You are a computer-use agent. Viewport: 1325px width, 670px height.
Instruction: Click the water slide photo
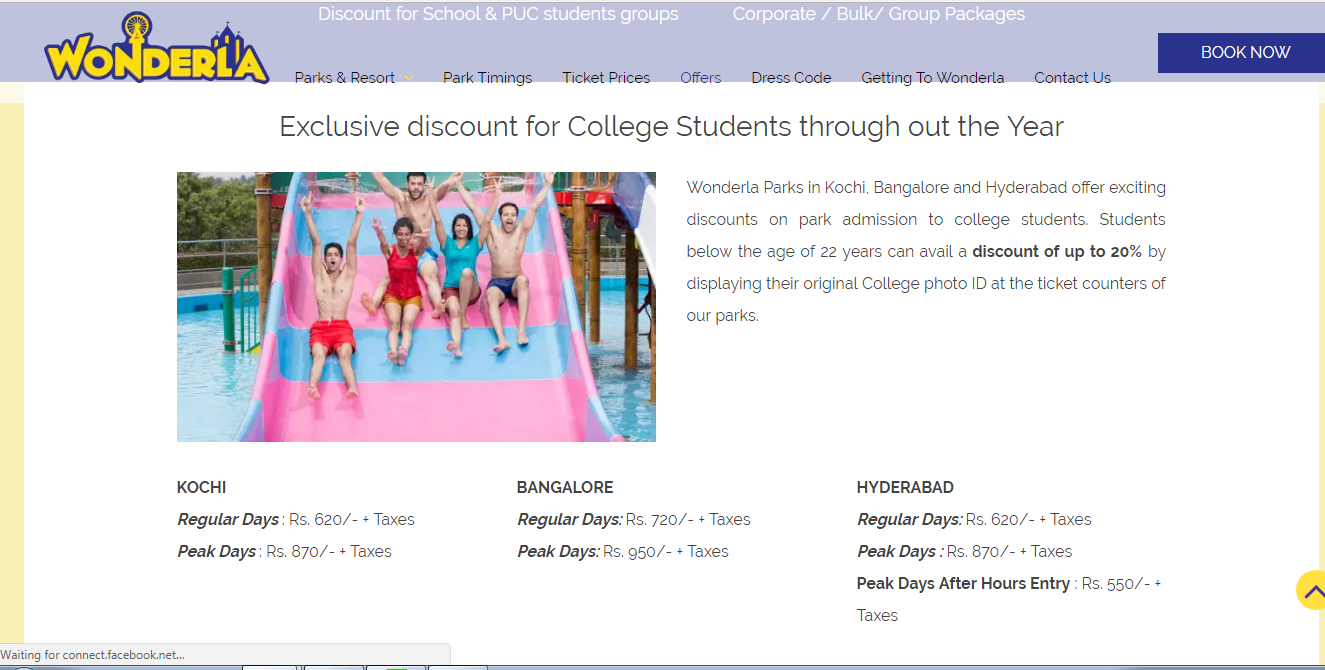coord(416,307)
